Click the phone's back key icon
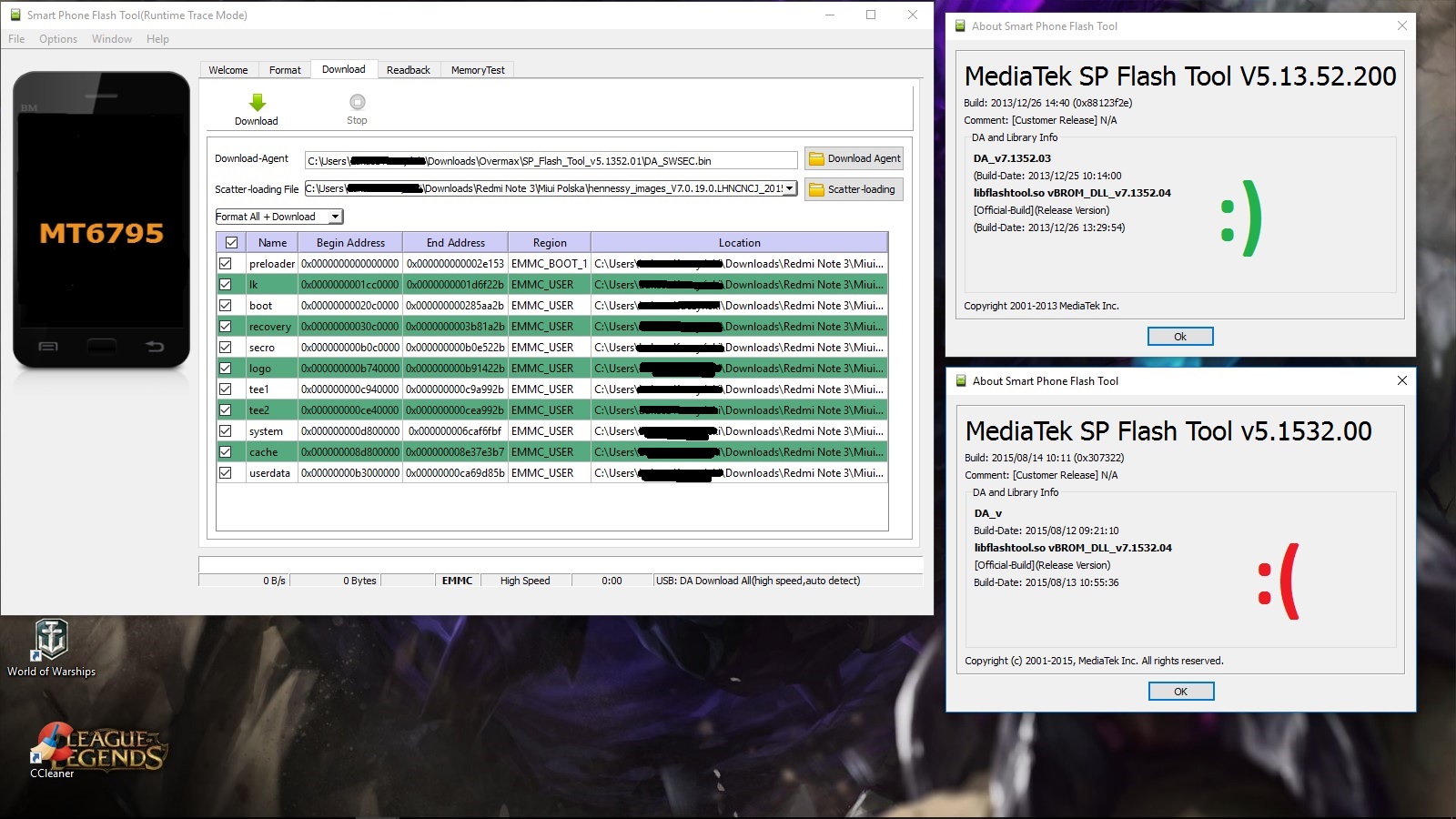1456x819 pixels. coord(155,346)
